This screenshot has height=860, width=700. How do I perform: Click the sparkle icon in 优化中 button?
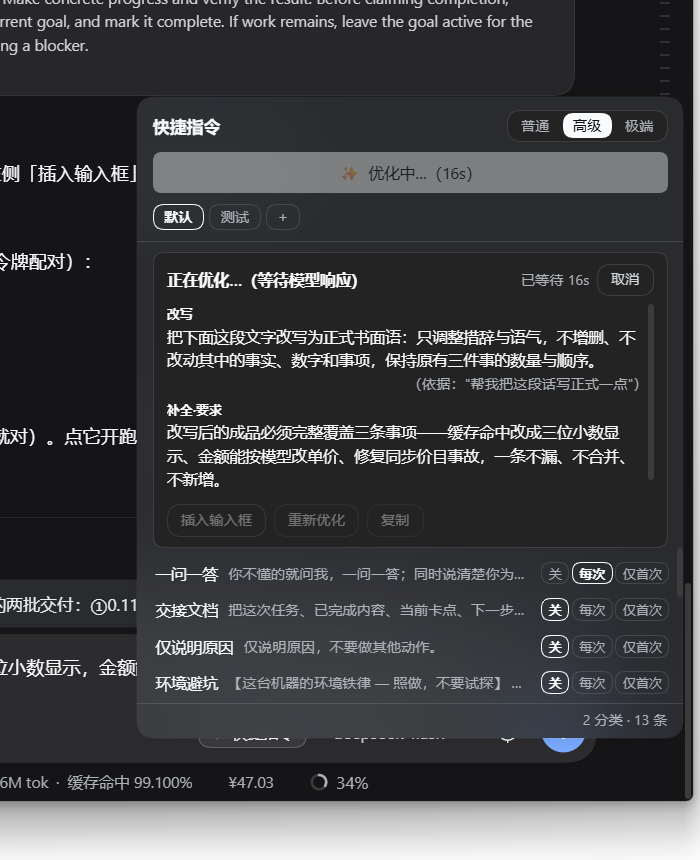349,174
